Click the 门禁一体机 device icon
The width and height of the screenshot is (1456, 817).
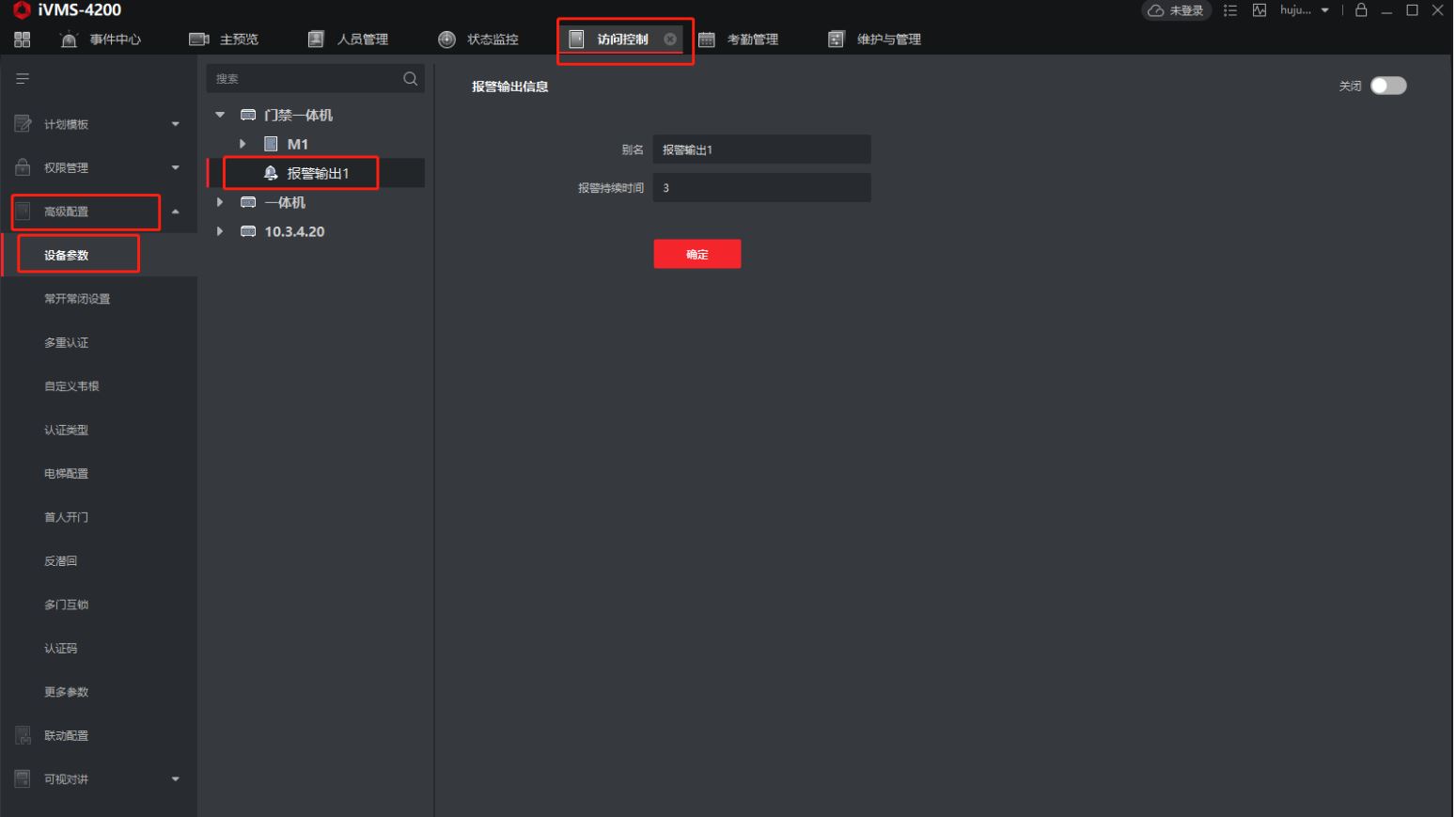coord(248,115)
